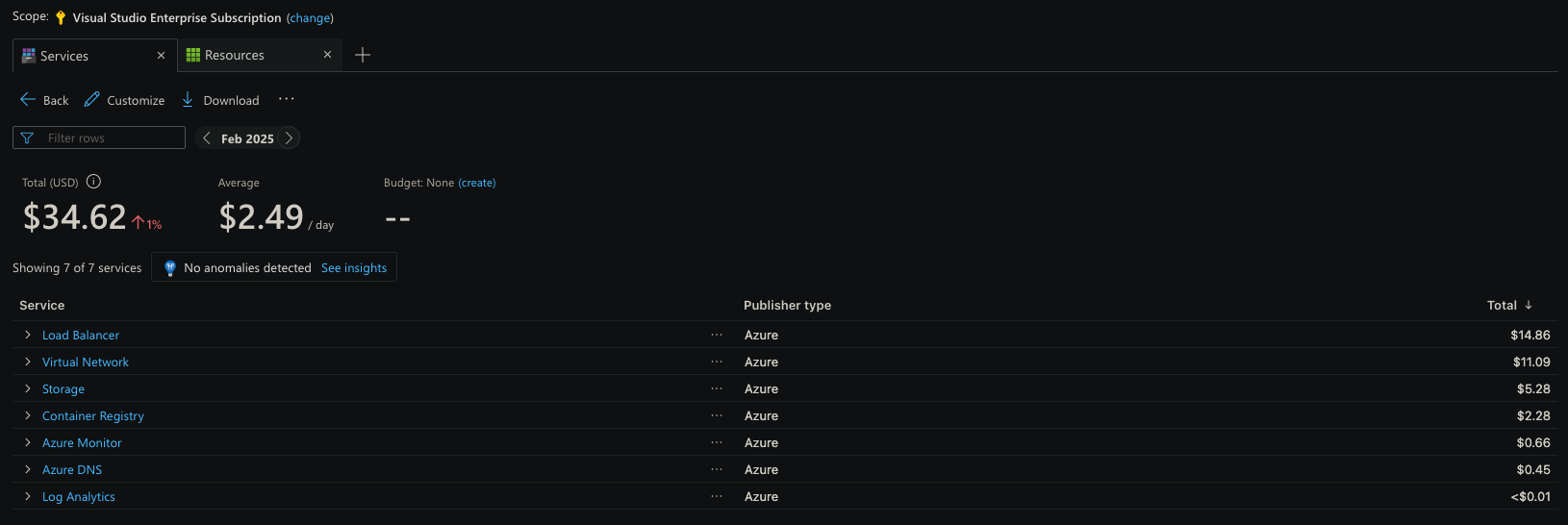
Task: Click the Back arrow icon
Action: [28, 100]
